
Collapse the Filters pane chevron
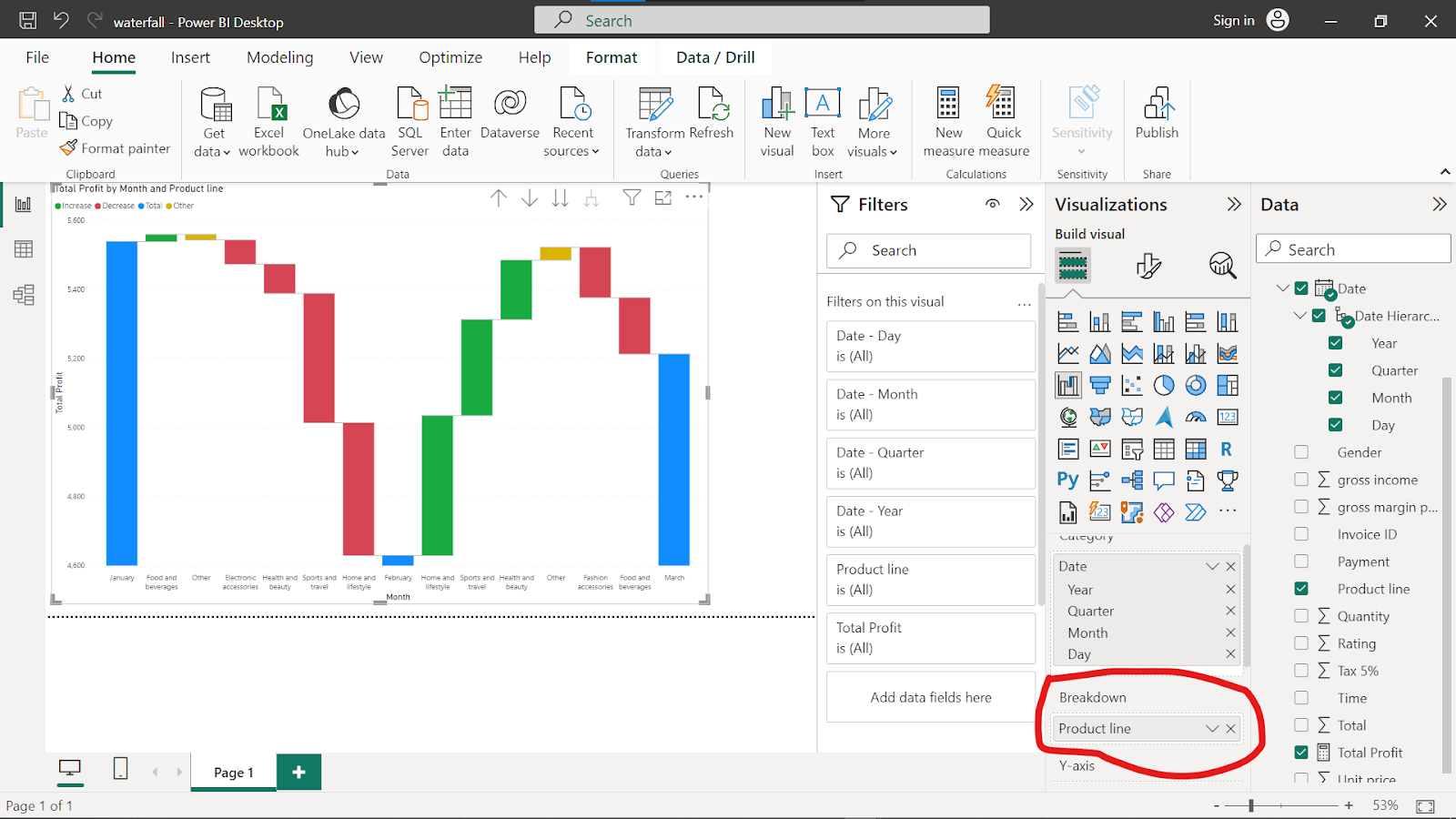click(1026, 204)
